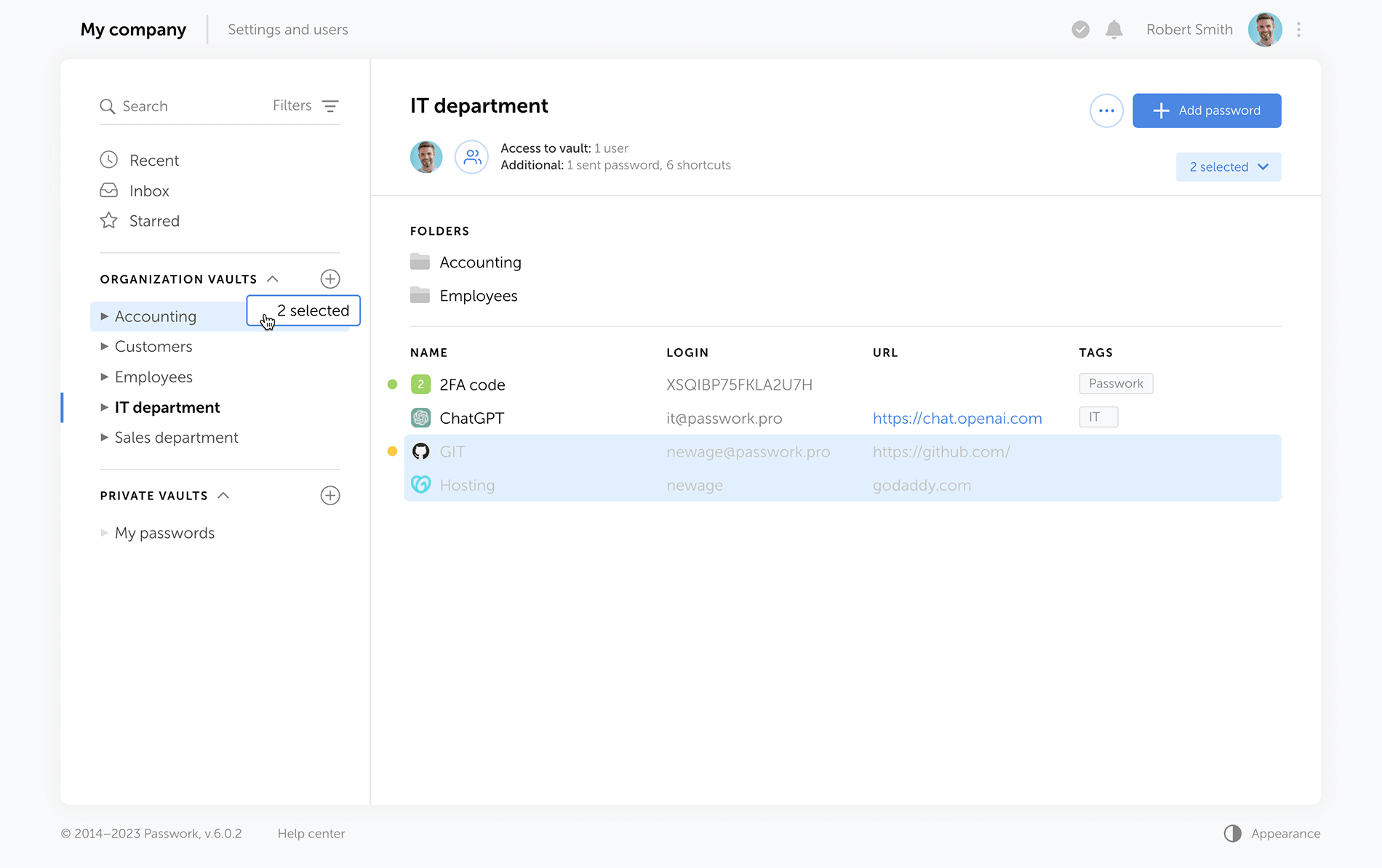Open the three-dot vault options button

(x=1106, y=110)
